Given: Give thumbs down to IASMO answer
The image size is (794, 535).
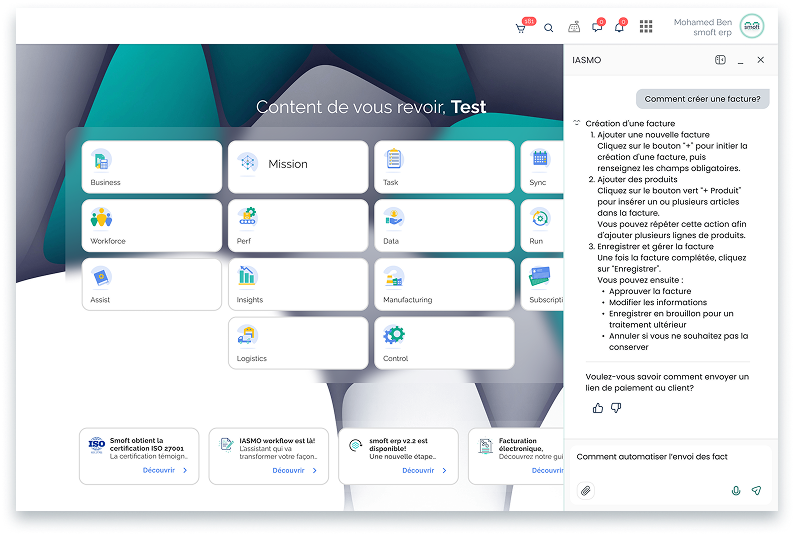Looking at the screenshot, I should (616, 408).
